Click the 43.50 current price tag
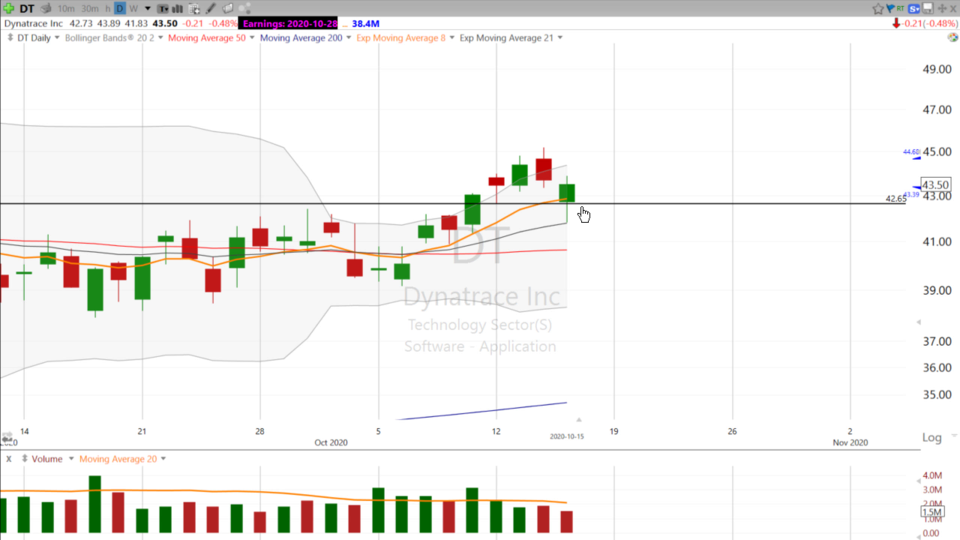Screen dimensions: 960x540 936,184
